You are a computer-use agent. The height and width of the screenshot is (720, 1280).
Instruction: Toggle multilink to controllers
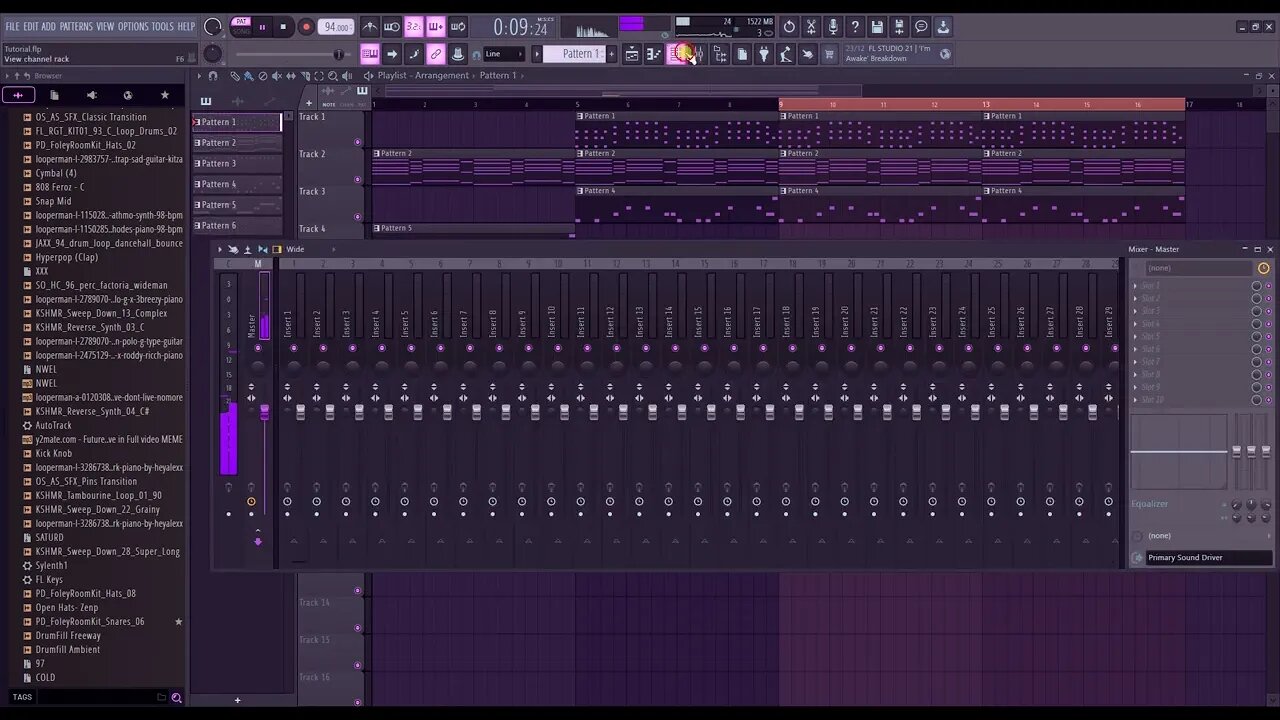point(436,54)
